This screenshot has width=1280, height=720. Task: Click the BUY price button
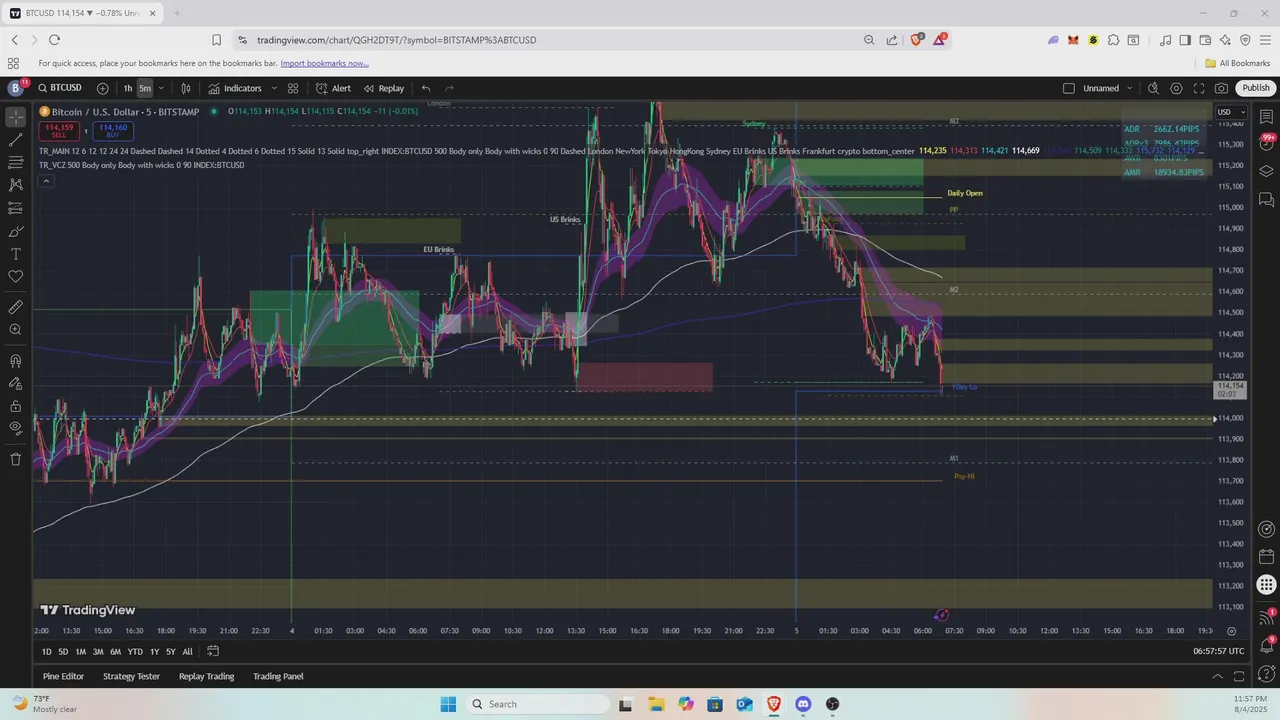113,130
